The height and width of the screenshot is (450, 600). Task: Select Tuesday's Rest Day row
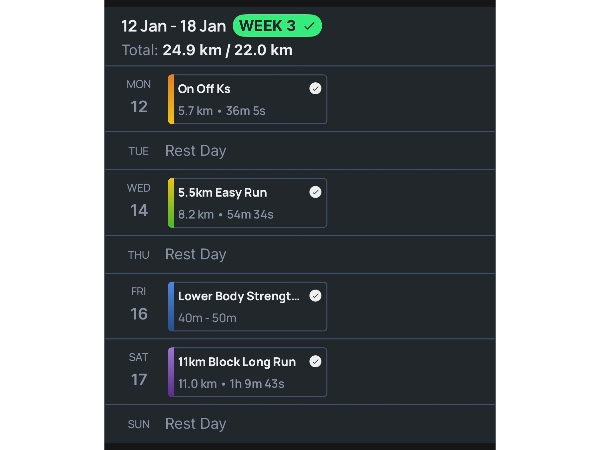tap(196, 151)
